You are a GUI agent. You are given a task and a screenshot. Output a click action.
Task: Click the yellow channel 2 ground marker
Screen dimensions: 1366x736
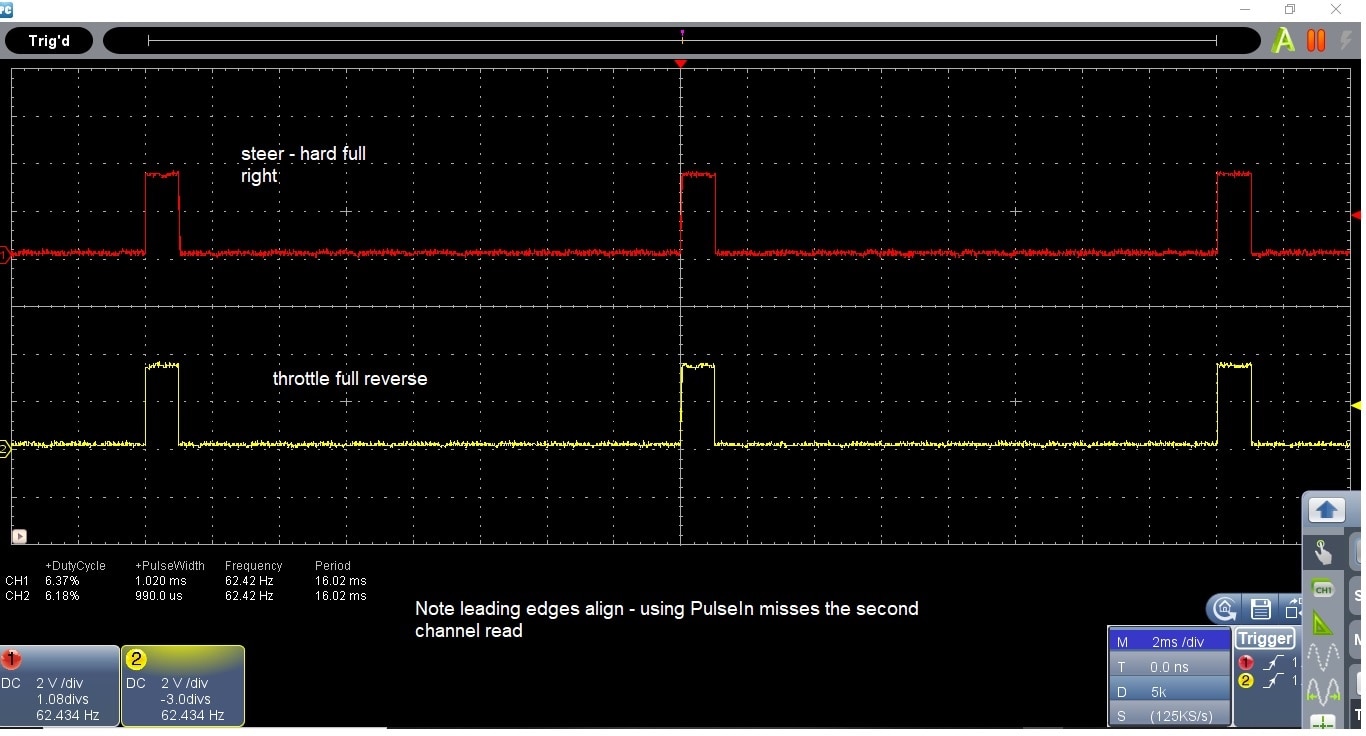[4, 449]
